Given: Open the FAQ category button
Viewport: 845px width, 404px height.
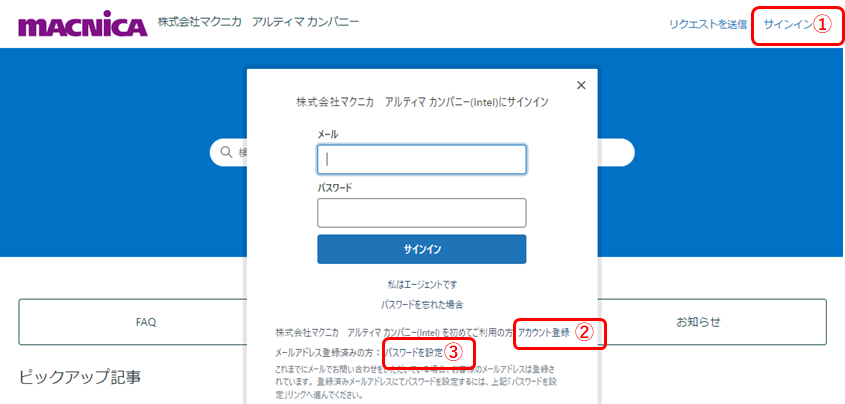Looking at the screenshot, I should 146,322.
